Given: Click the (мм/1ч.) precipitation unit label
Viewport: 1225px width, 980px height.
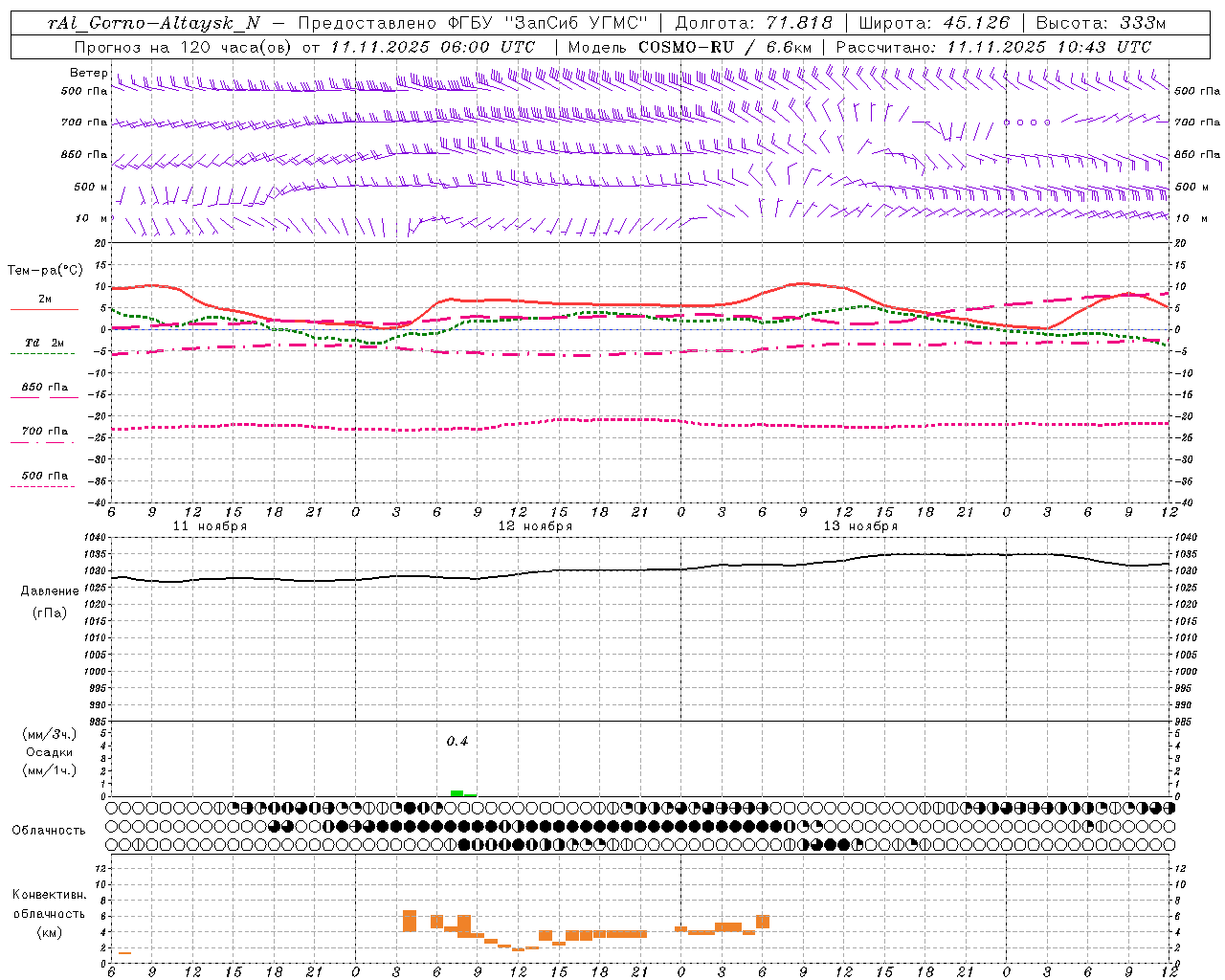Looking at the screenshot, I should coord(50,770).
